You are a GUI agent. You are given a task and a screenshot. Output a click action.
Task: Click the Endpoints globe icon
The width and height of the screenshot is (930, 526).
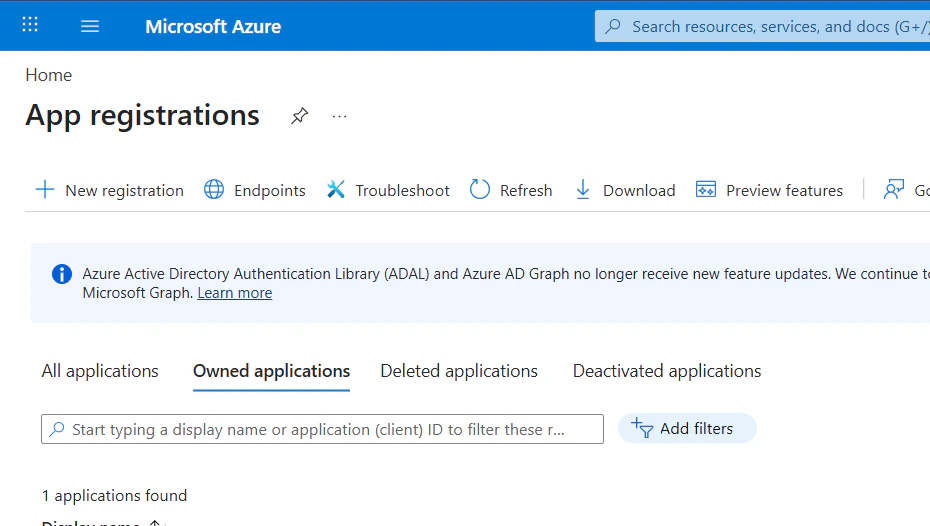(214, 190)
